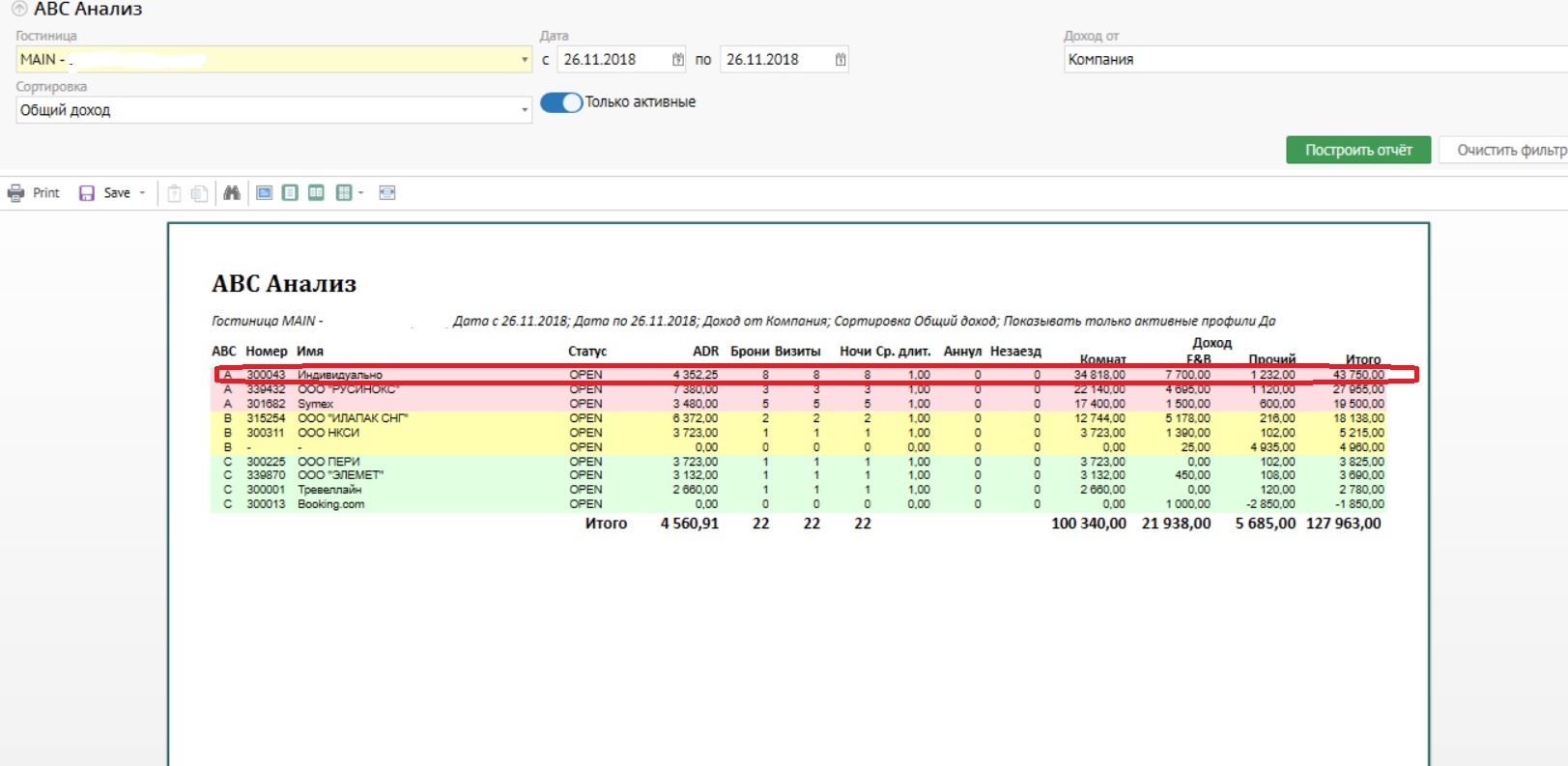Click the highlighted 'Индивидуально' report row
This screenshot has height=766, width=1568.
point(340,375)
